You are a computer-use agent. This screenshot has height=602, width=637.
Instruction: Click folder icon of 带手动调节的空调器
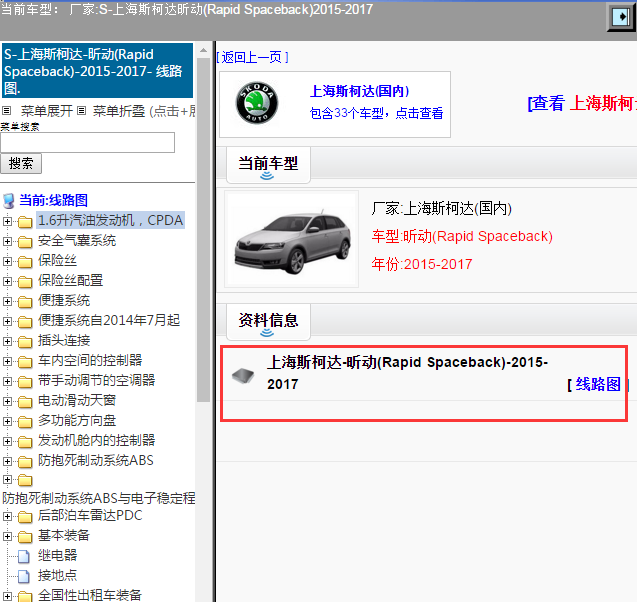click(x=25, y=381)
